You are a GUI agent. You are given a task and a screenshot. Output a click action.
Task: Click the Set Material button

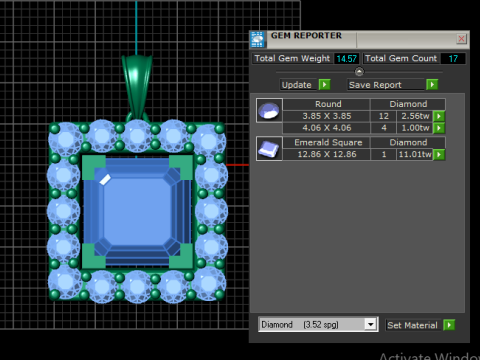point(413,325)
